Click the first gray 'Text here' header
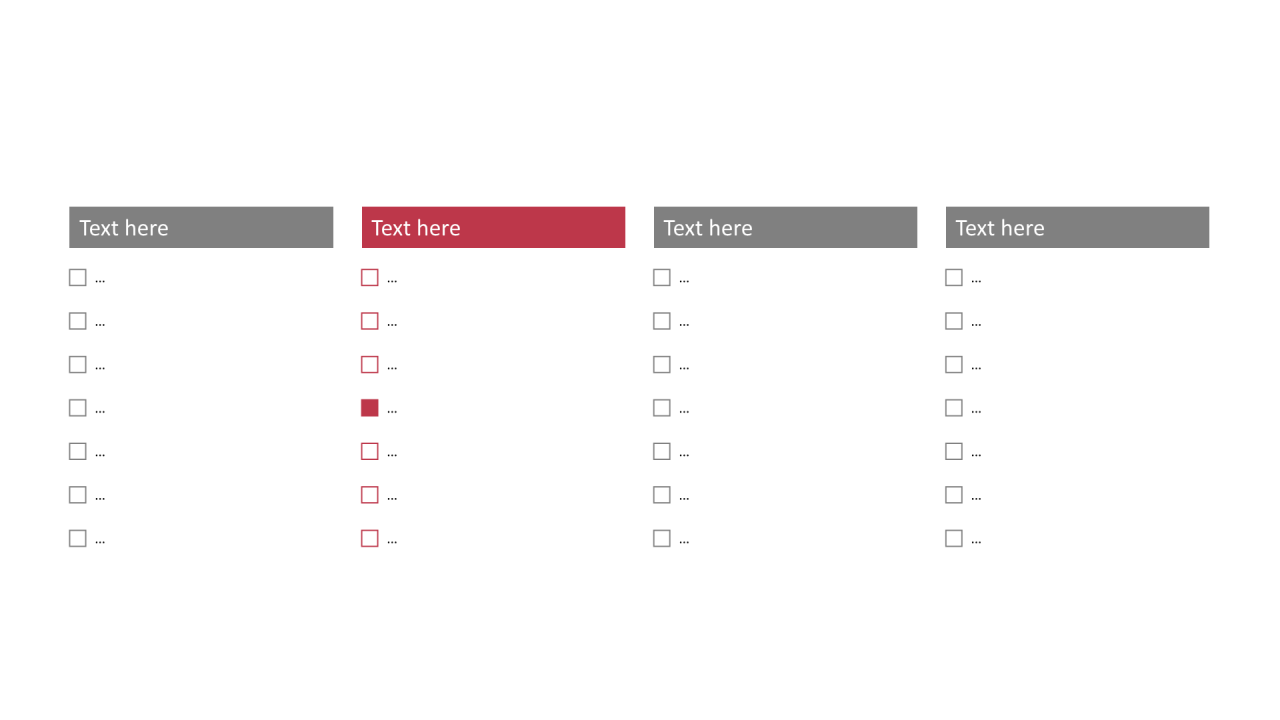 tap(201, 227)
